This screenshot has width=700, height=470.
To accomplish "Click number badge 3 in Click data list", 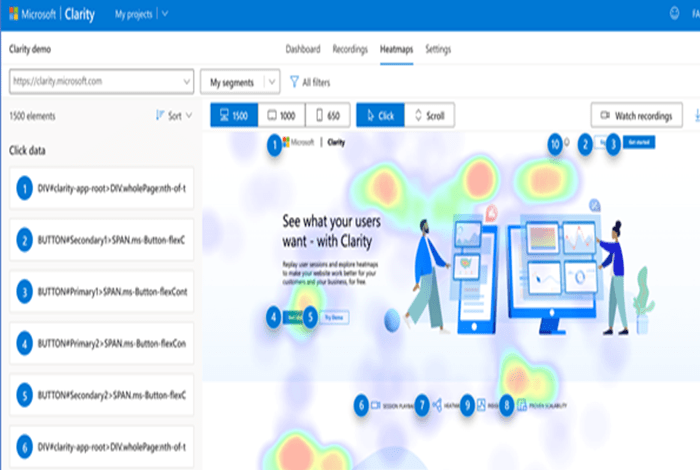I will coord(25,292).
